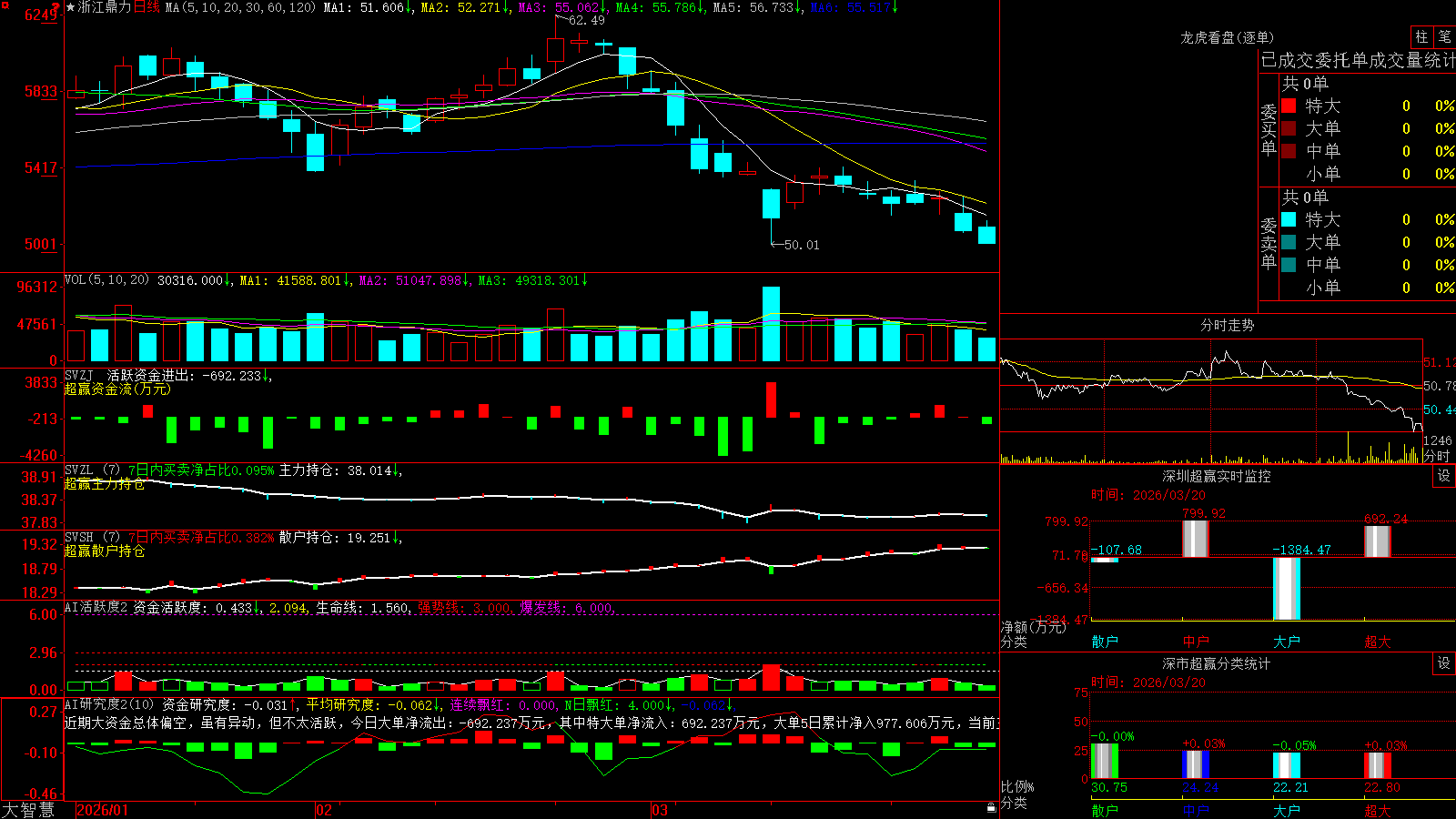Click 深圳超赢实时监控 panel title
Screen dimensions: 1456x819
pos(1216,476)
